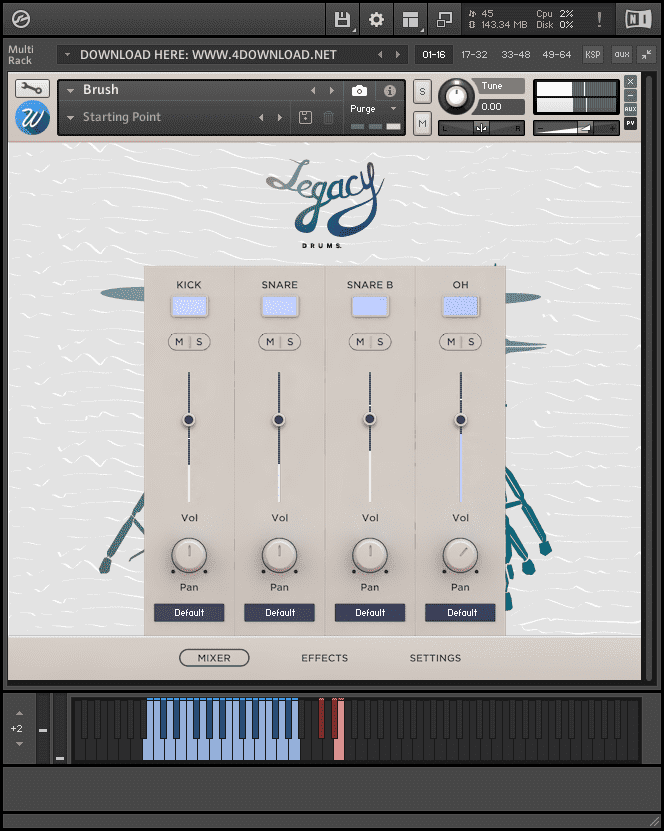Click the PV button on instrument header
The image size is (664, 831).
[630, 123]
